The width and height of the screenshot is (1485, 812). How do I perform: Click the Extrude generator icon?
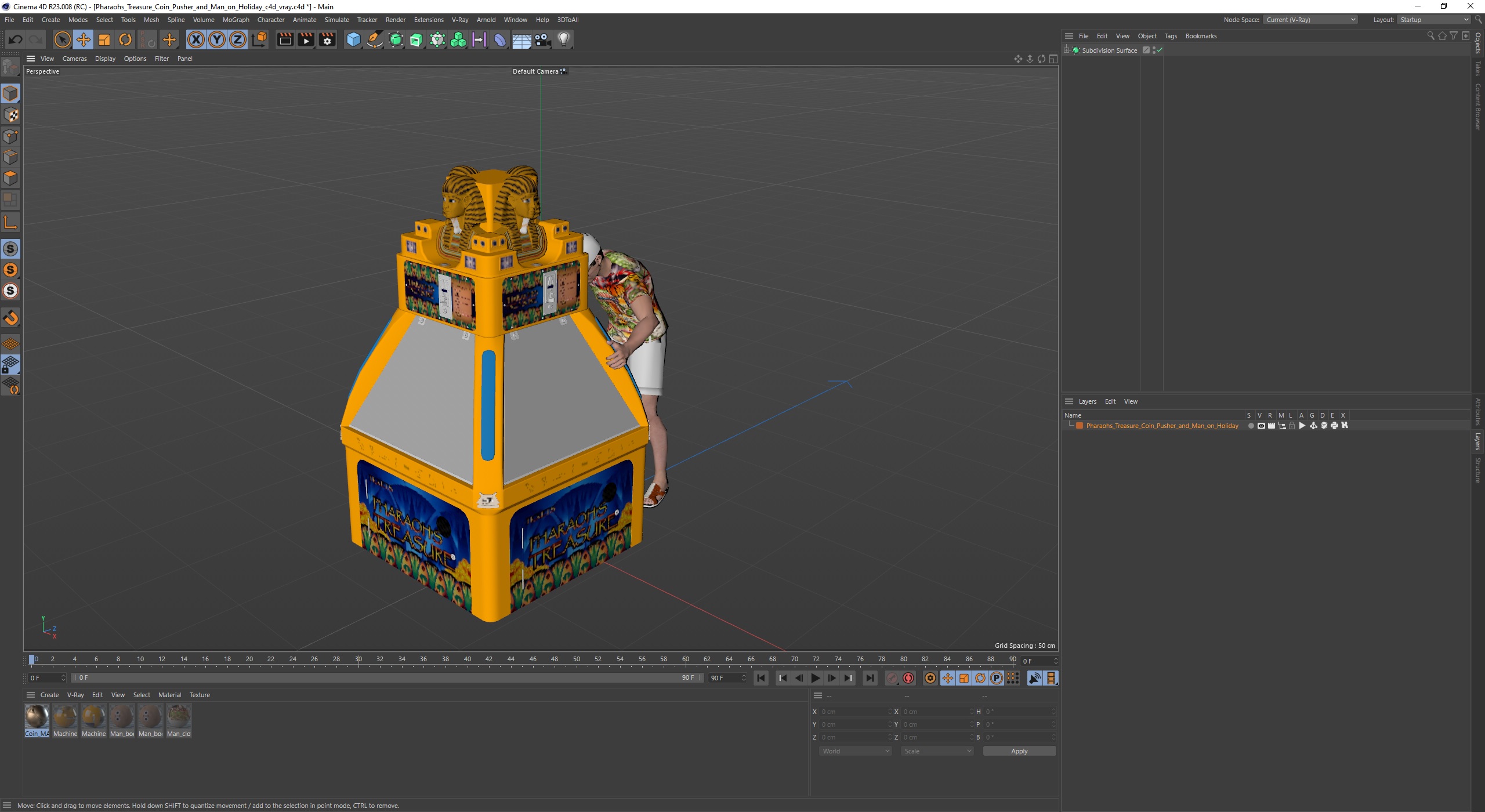[x=416, y=39]
